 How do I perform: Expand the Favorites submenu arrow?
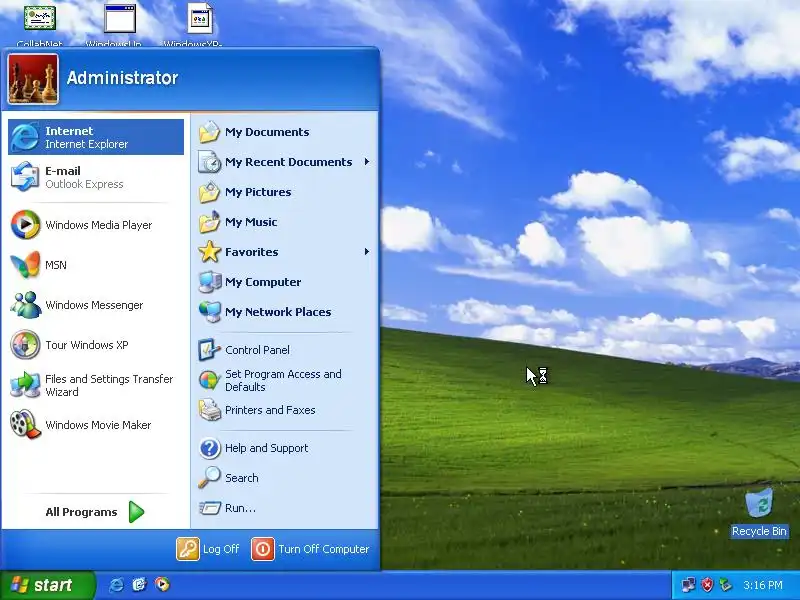[x=367, y=252]
